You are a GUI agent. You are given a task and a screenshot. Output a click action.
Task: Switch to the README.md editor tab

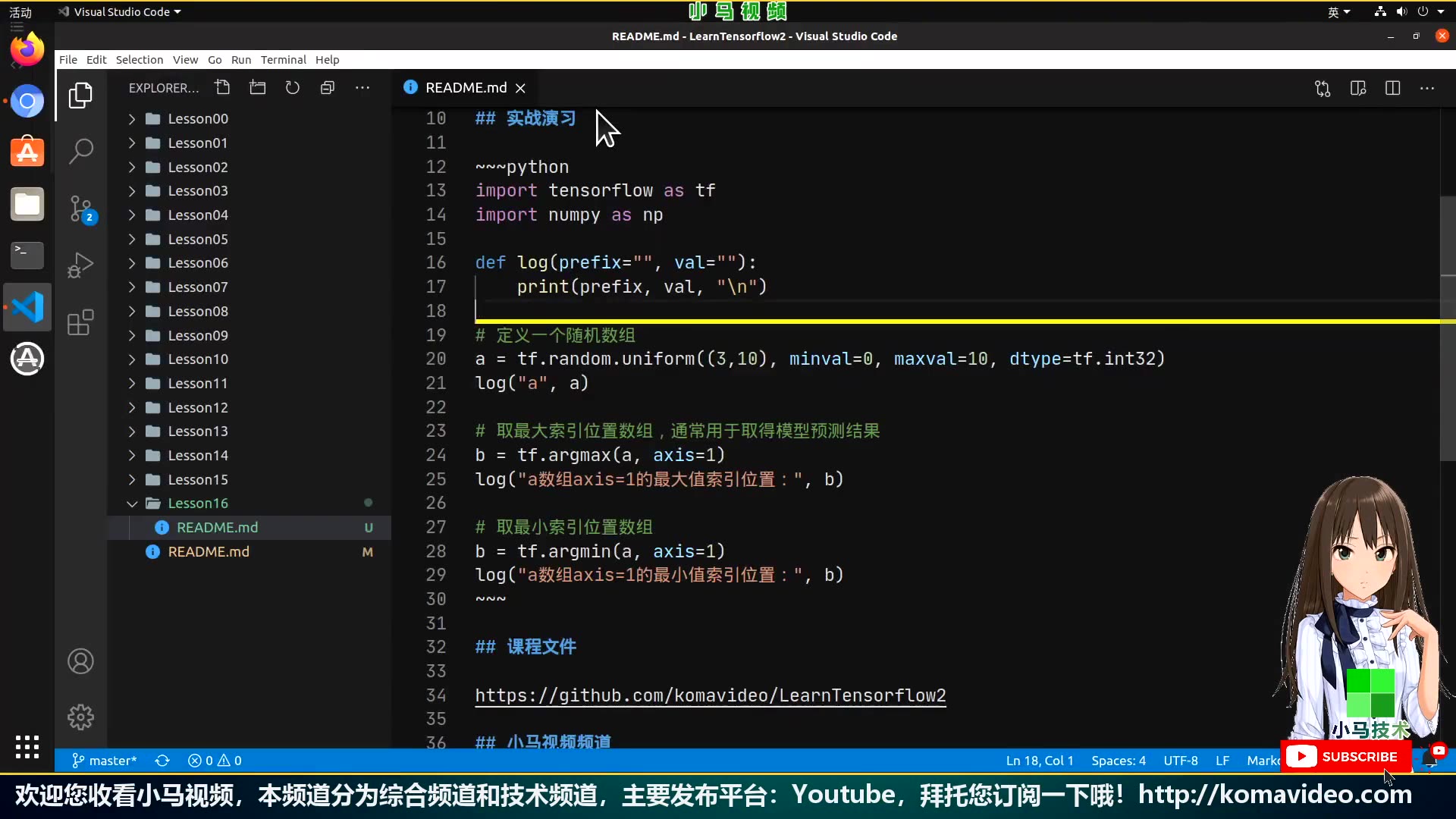(x=464, y=87)
